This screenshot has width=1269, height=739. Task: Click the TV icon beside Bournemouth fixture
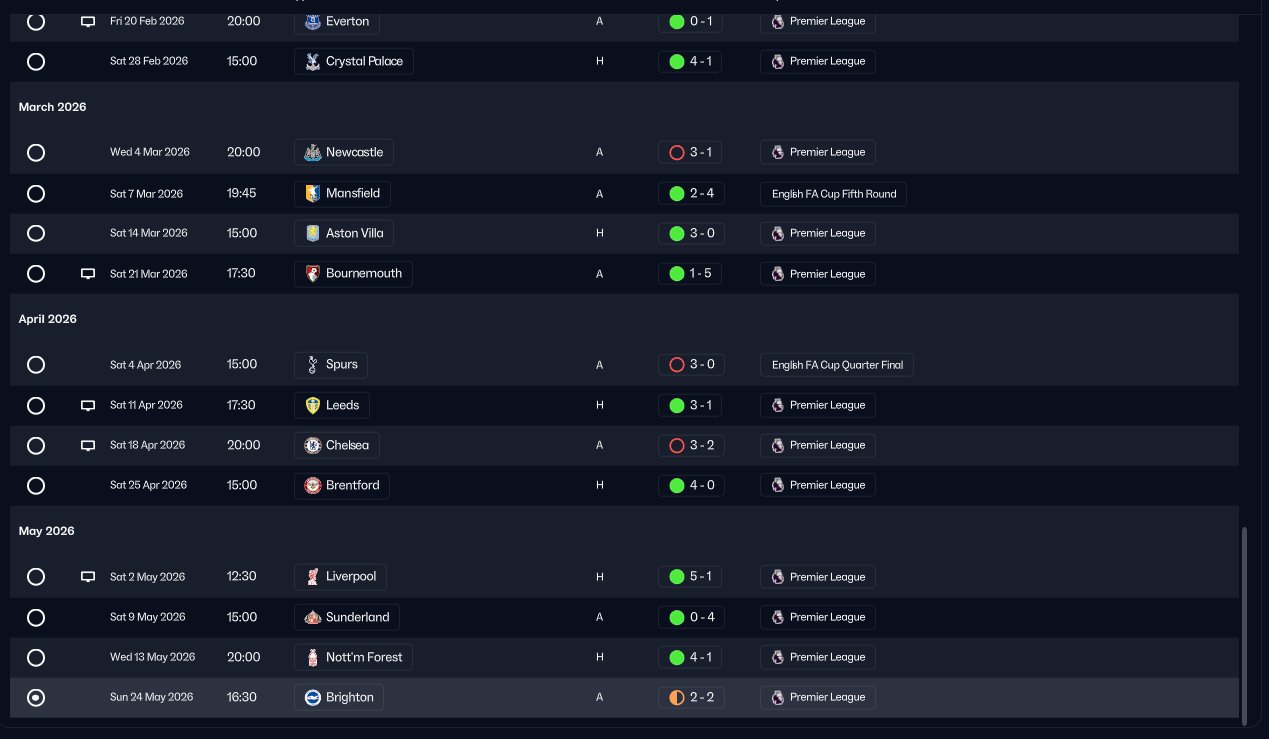[x=88, y=273]
